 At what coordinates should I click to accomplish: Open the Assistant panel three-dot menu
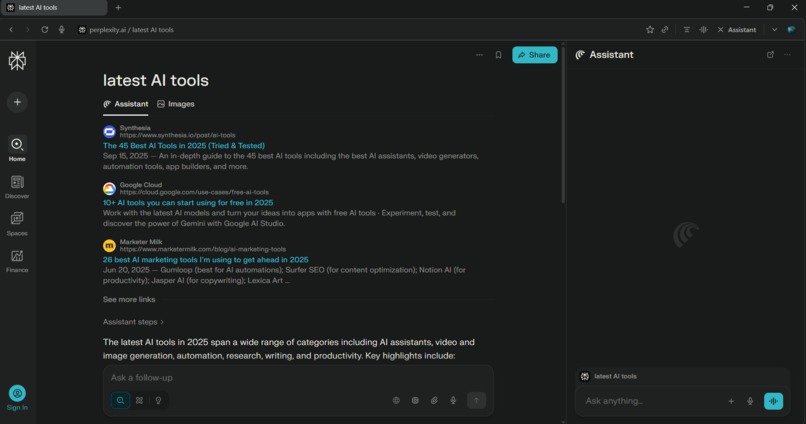787,54
